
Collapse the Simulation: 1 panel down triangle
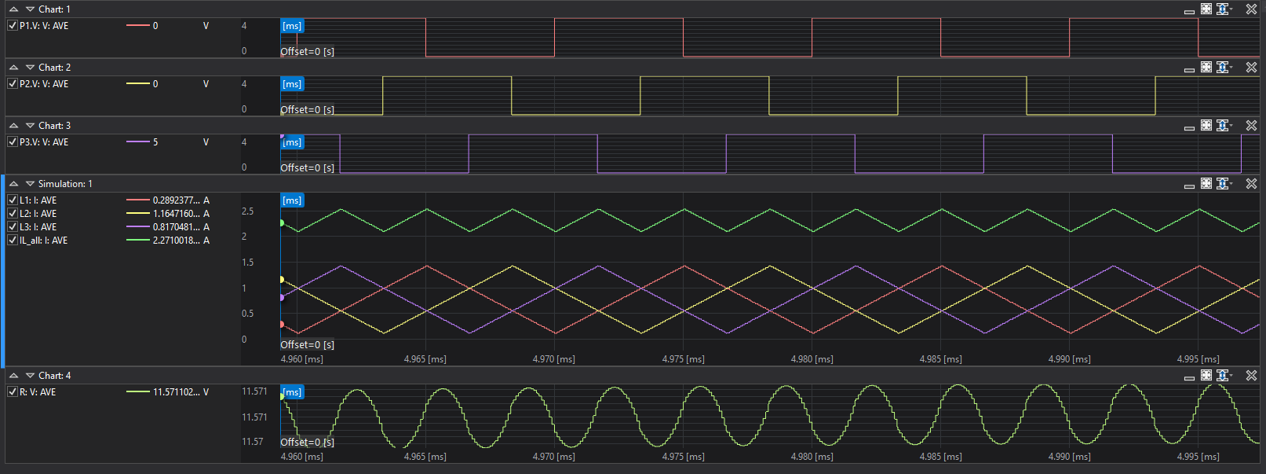coord(30,184)
